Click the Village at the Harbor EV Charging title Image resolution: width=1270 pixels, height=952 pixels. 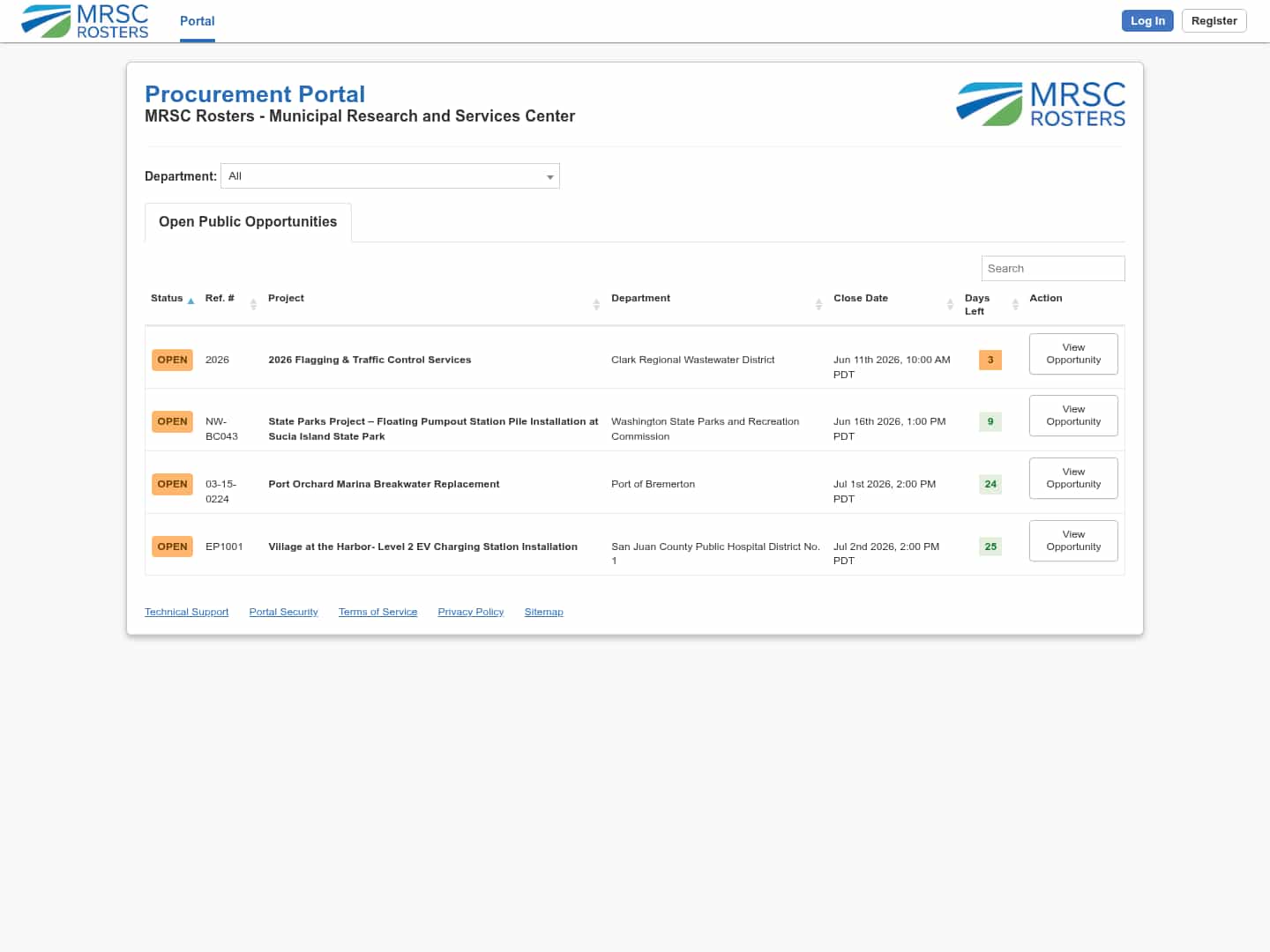coord(422,547)
